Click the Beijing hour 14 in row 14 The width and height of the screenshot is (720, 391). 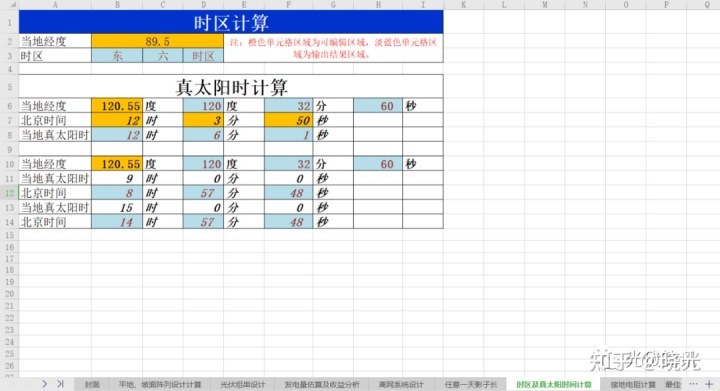(x=117, y=222)
